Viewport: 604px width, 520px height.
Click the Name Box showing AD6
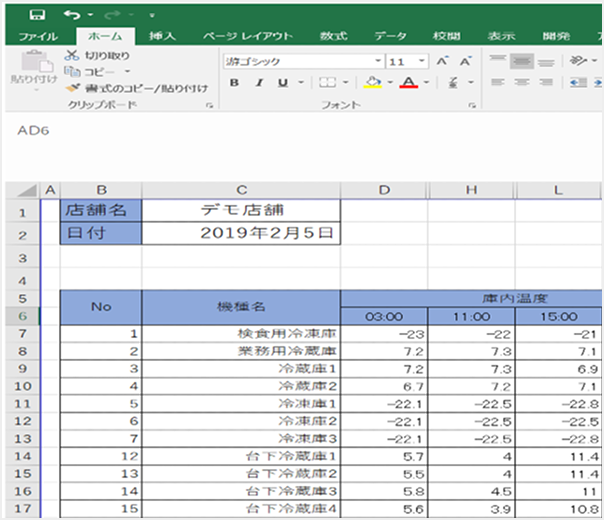[34, 131]
